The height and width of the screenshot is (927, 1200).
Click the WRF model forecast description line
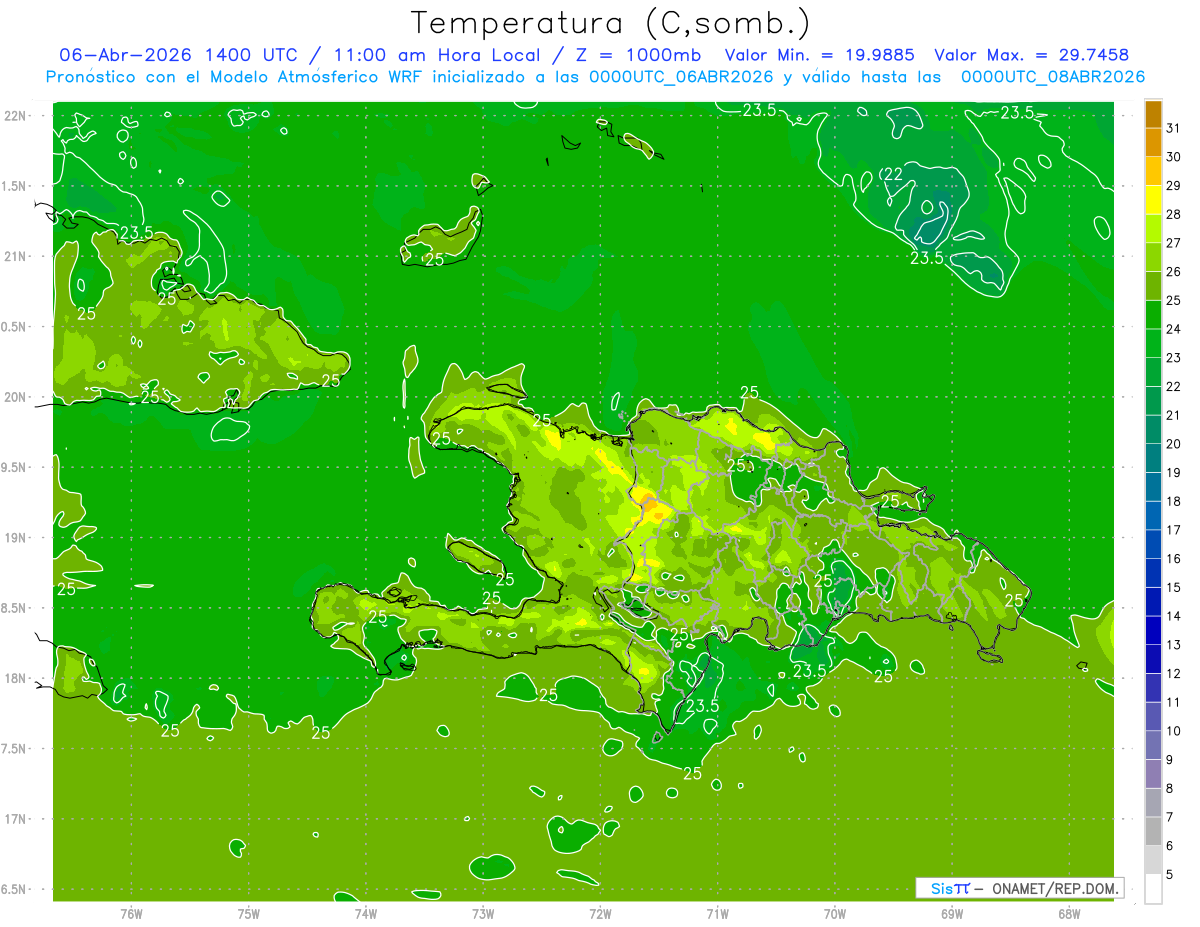point(595,77)
